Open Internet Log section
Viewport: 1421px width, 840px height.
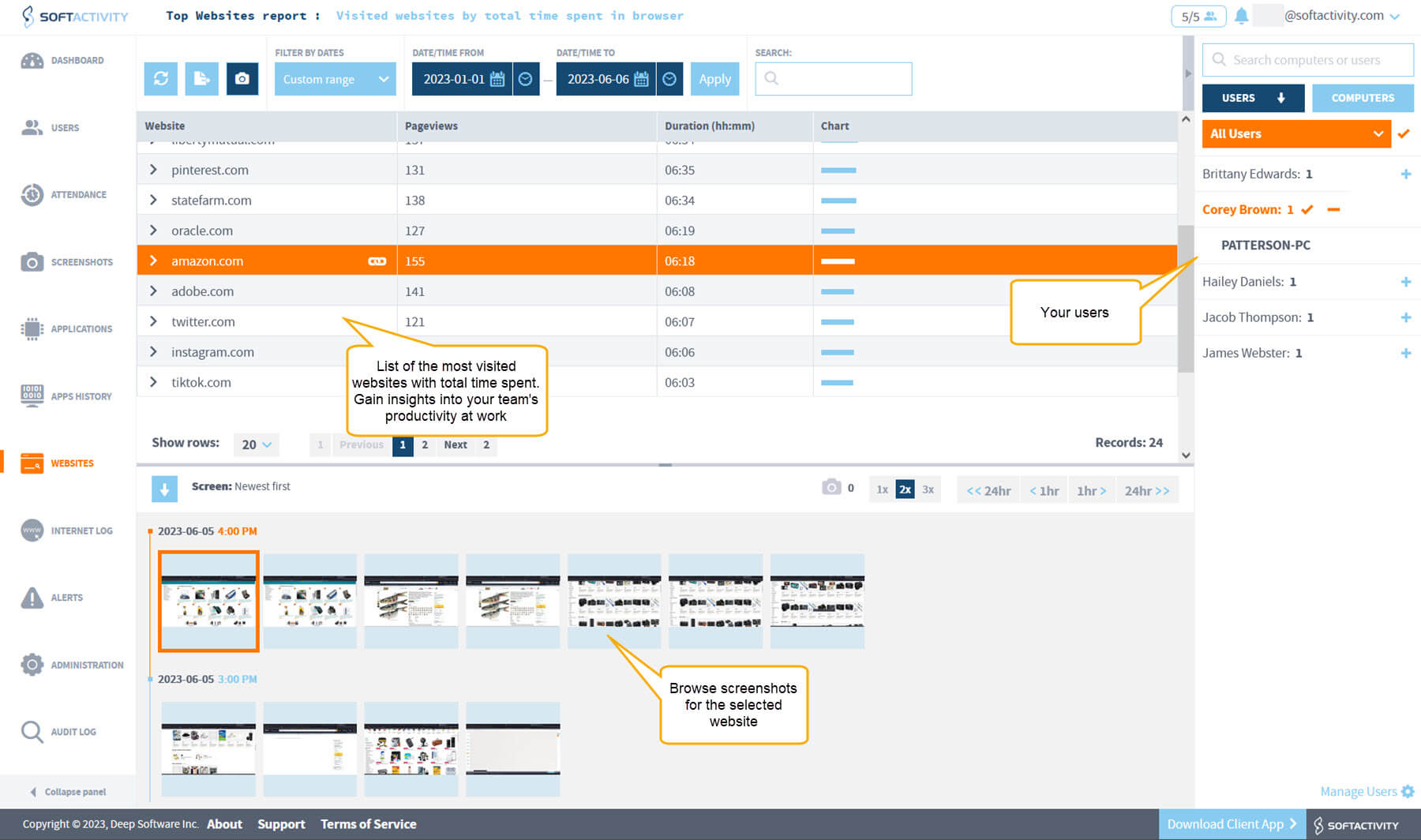(x=67, y=531)
